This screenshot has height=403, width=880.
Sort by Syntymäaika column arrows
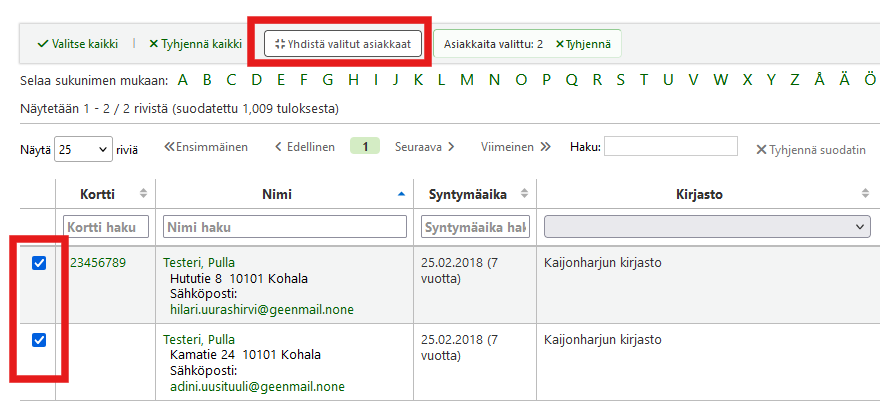click(x=524, y=193)
